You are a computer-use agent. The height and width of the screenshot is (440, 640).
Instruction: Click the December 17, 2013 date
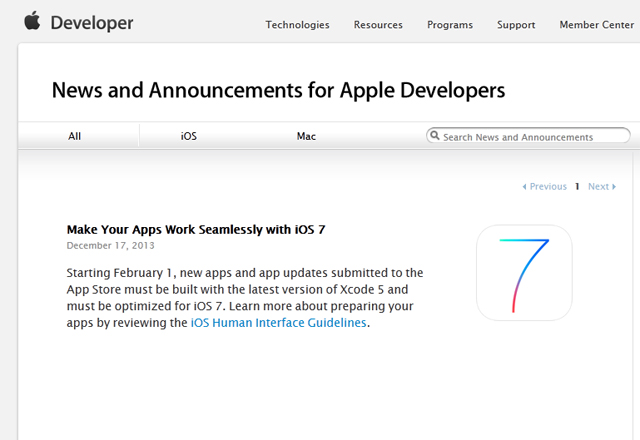(111, 245)
